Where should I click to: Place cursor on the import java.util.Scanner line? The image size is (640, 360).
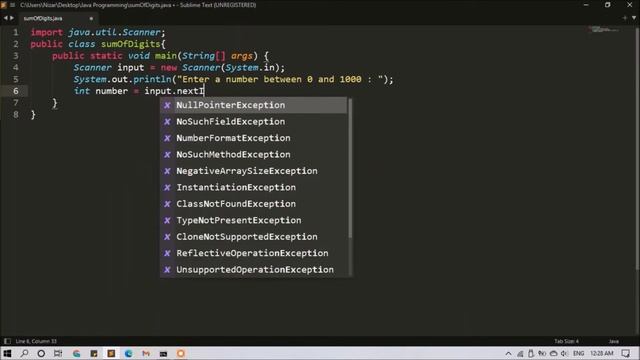pyautogui.click(x=98, y=32)
